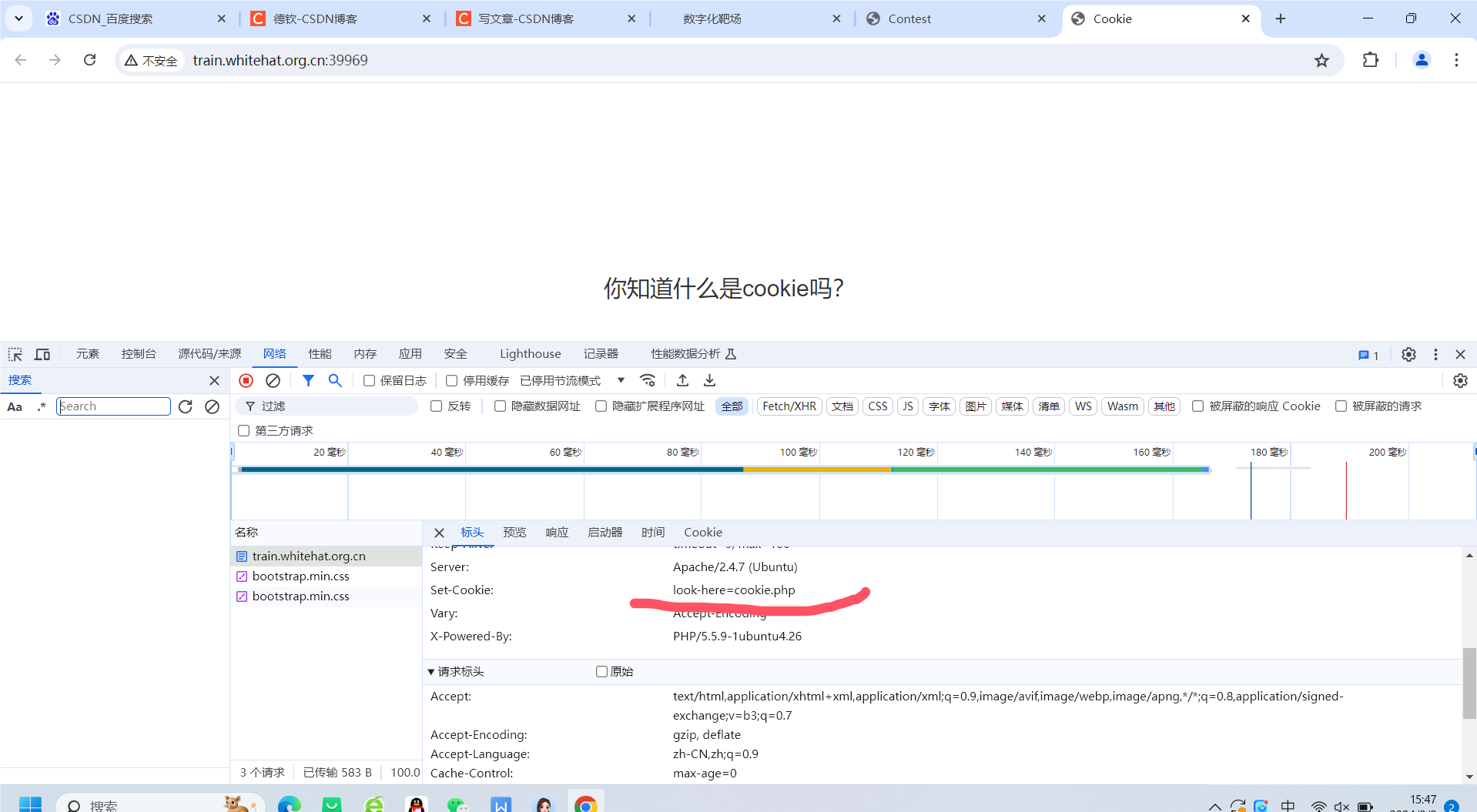Filter requests by Fetch/XHR
Viewport: 1477px width, 812px height.
pyautogui.click(x=789, y=406)
